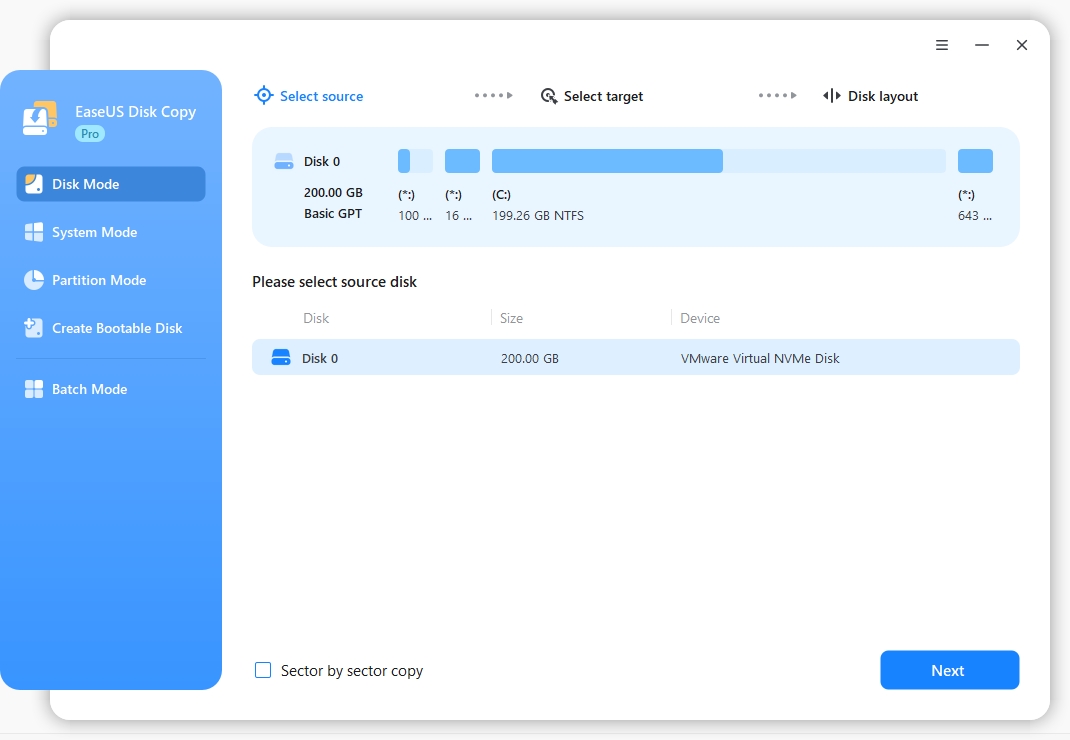Click the EaseUS Disk Copy logo icon
This screenshot has height=740, width=1070.
40,119
